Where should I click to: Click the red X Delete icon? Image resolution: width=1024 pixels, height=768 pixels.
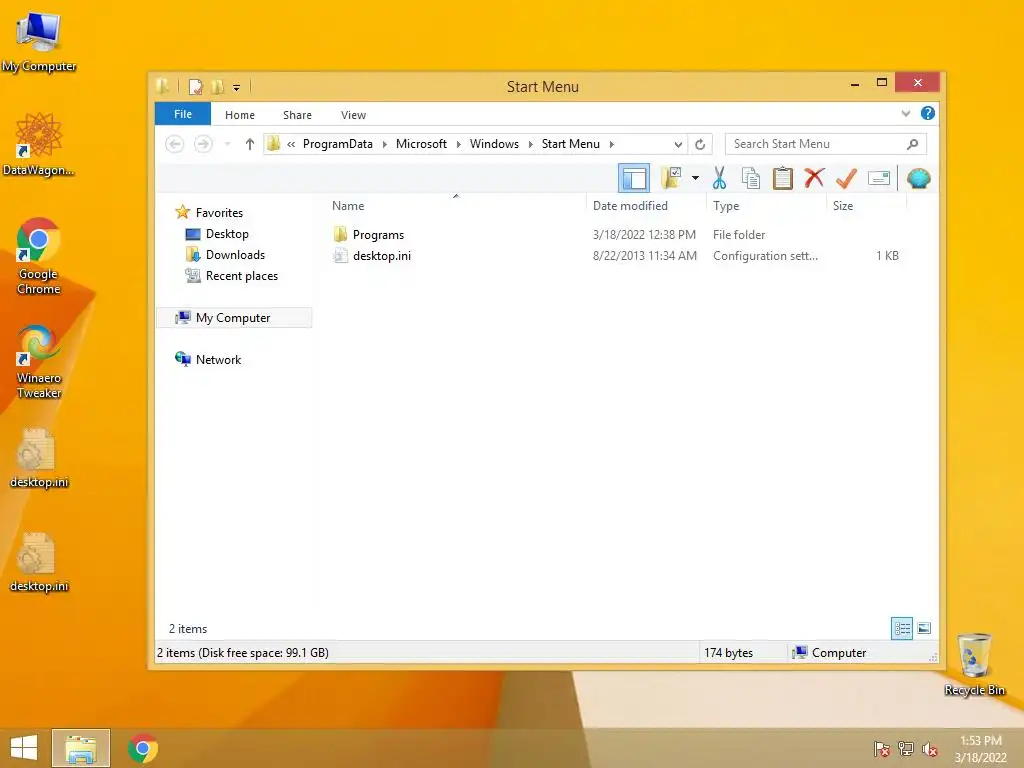tap(814, 178)
